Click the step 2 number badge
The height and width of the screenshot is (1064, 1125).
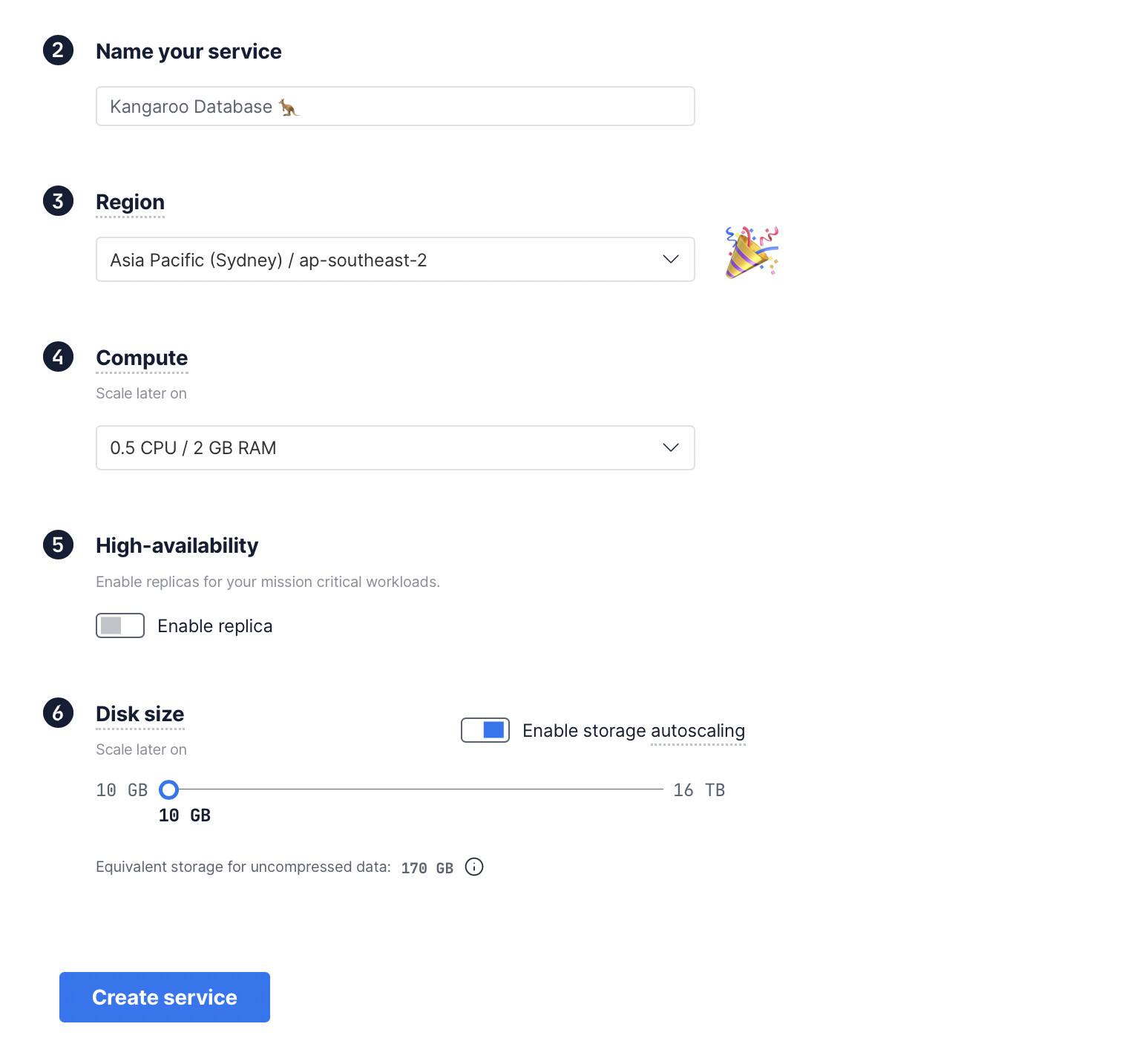coord(58,50)
